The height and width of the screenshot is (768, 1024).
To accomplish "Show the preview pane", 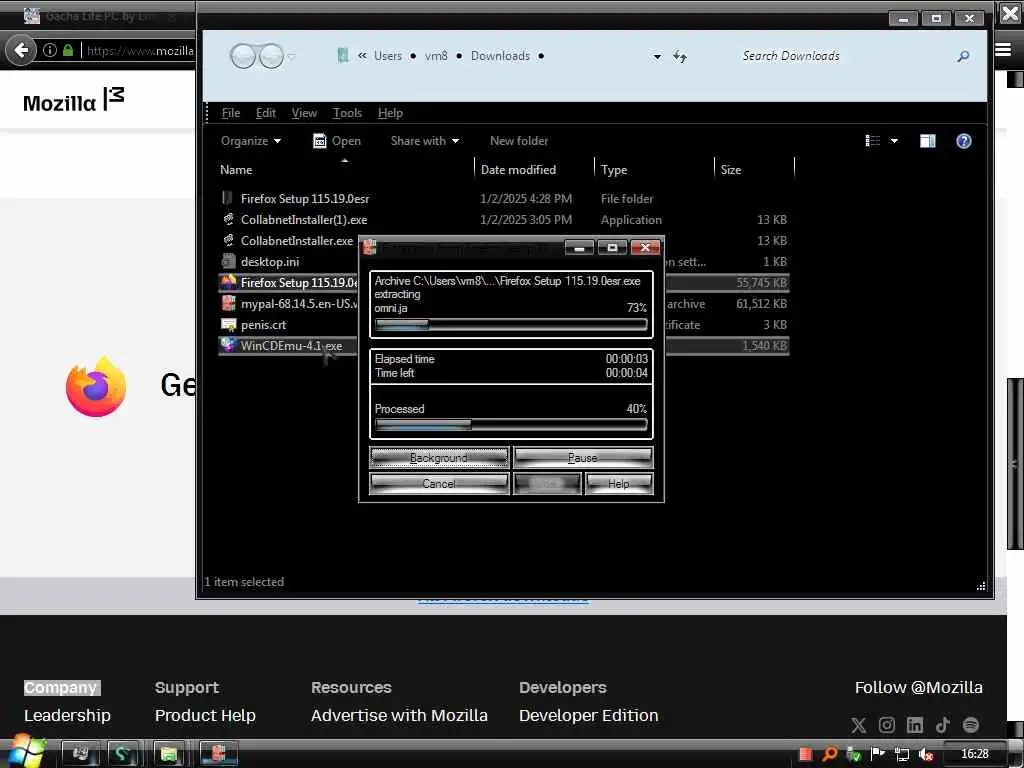I will (x=927, y=141).
